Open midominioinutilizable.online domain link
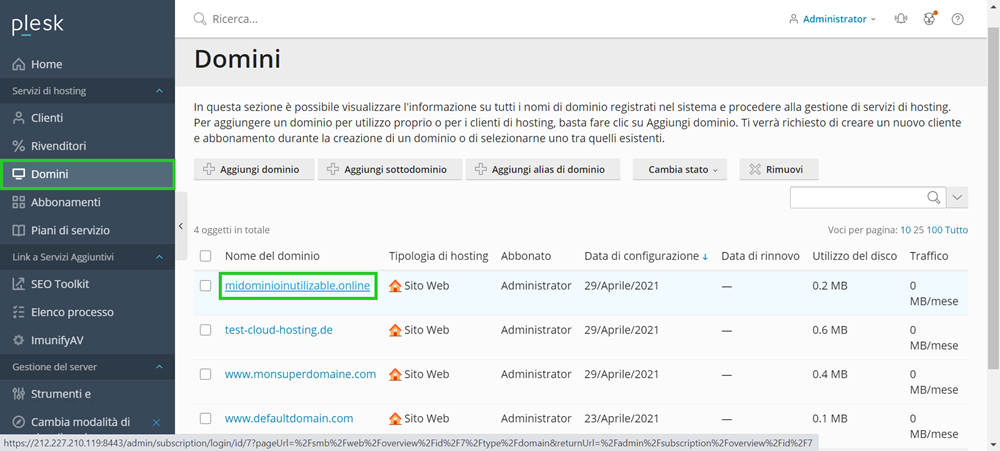 pos(297,286)
